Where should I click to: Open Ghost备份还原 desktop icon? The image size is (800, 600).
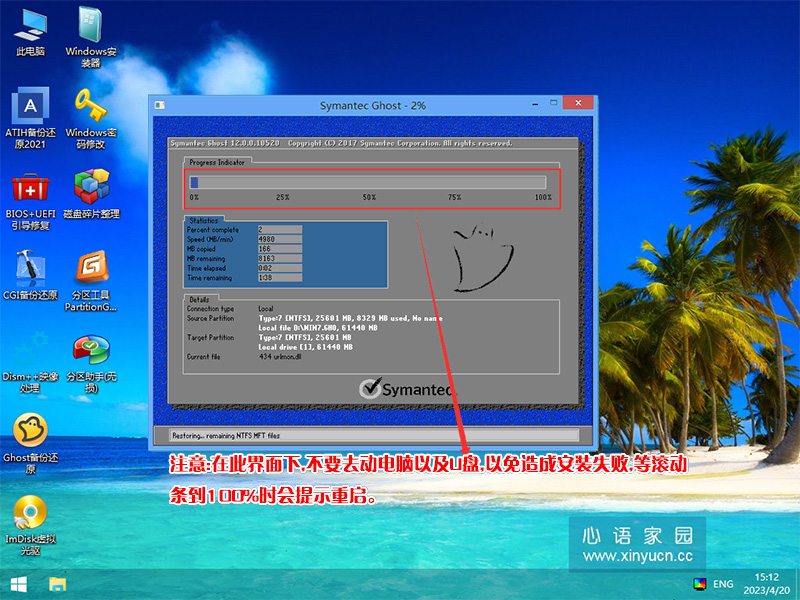click(x=31, y=444)
